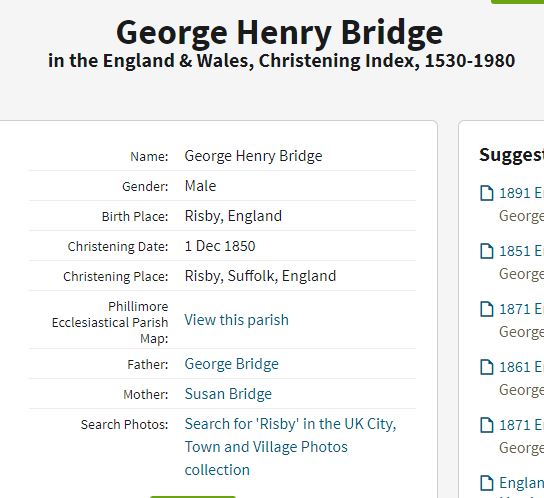Click the document icon beside 1861 record
Viewport: 544px width, 498px height.
486,367
